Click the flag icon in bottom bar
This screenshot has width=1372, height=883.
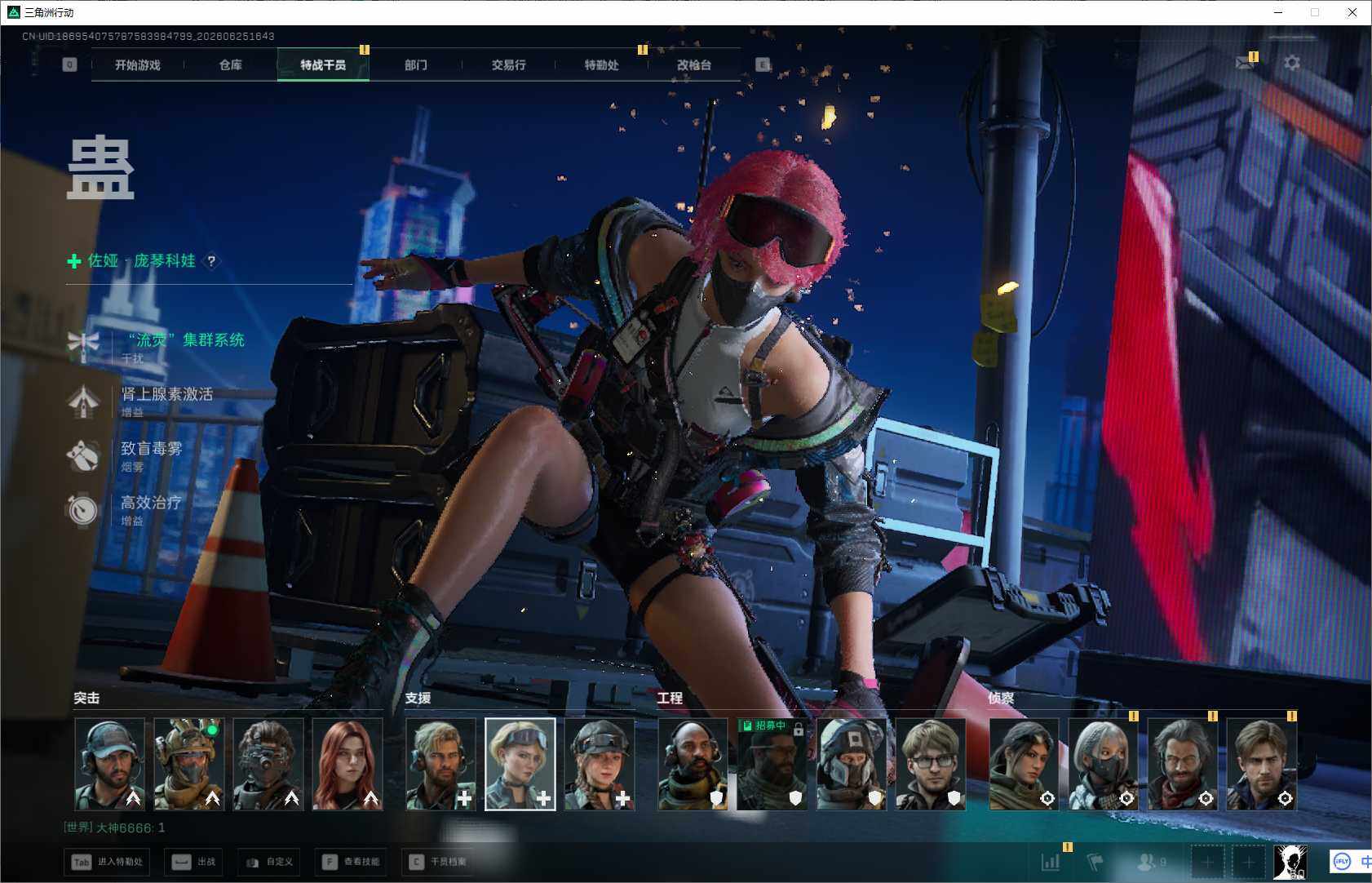[x=1095, y=862]
